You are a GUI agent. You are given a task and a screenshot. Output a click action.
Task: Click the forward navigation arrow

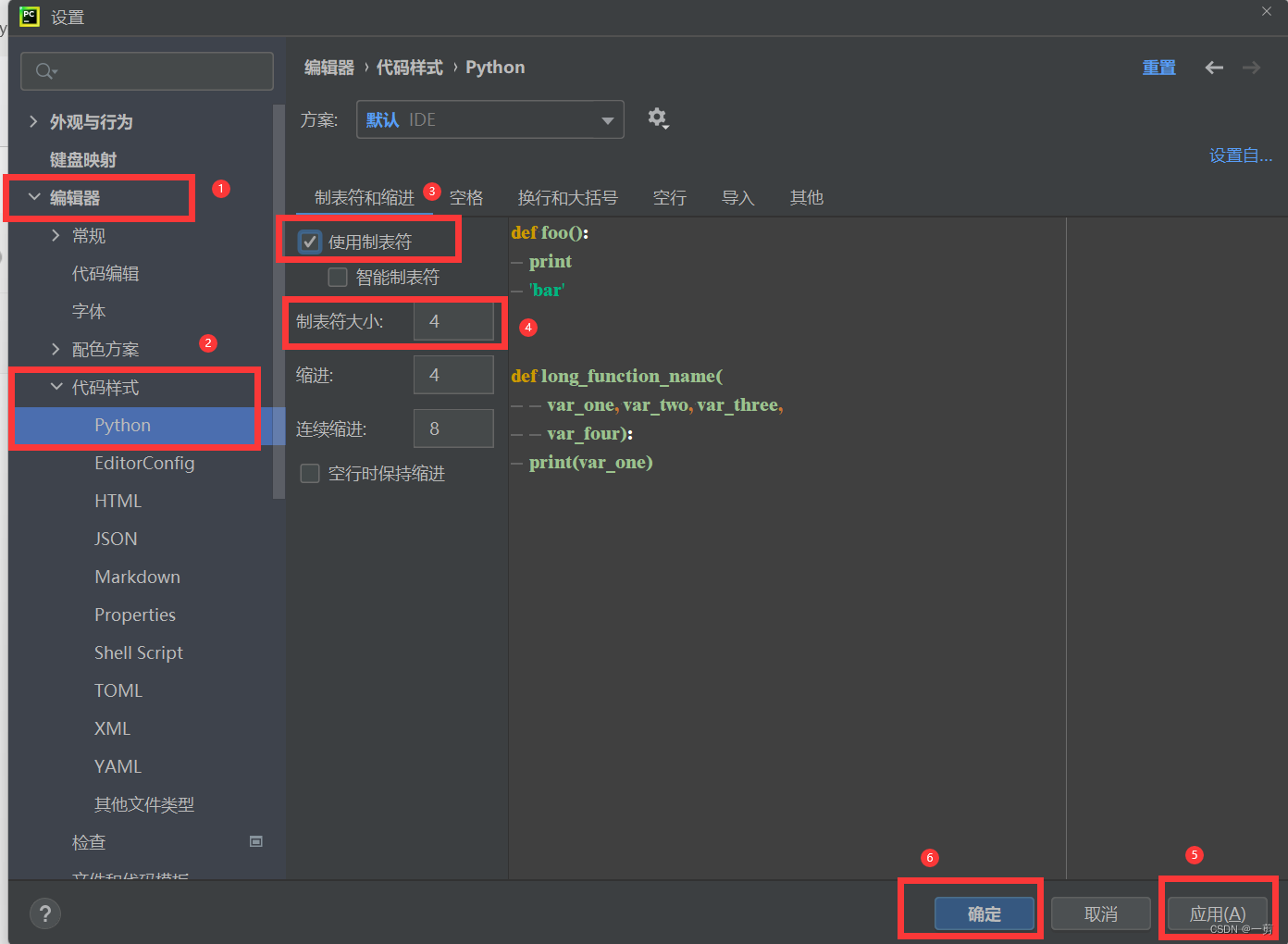tap(1251, 67)
